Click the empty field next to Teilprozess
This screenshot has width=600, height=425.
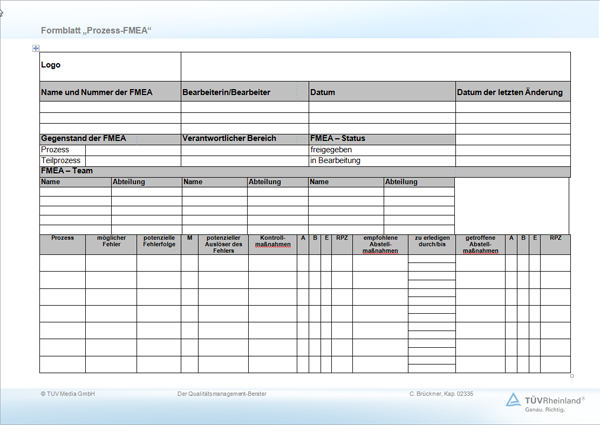(132, 160)
